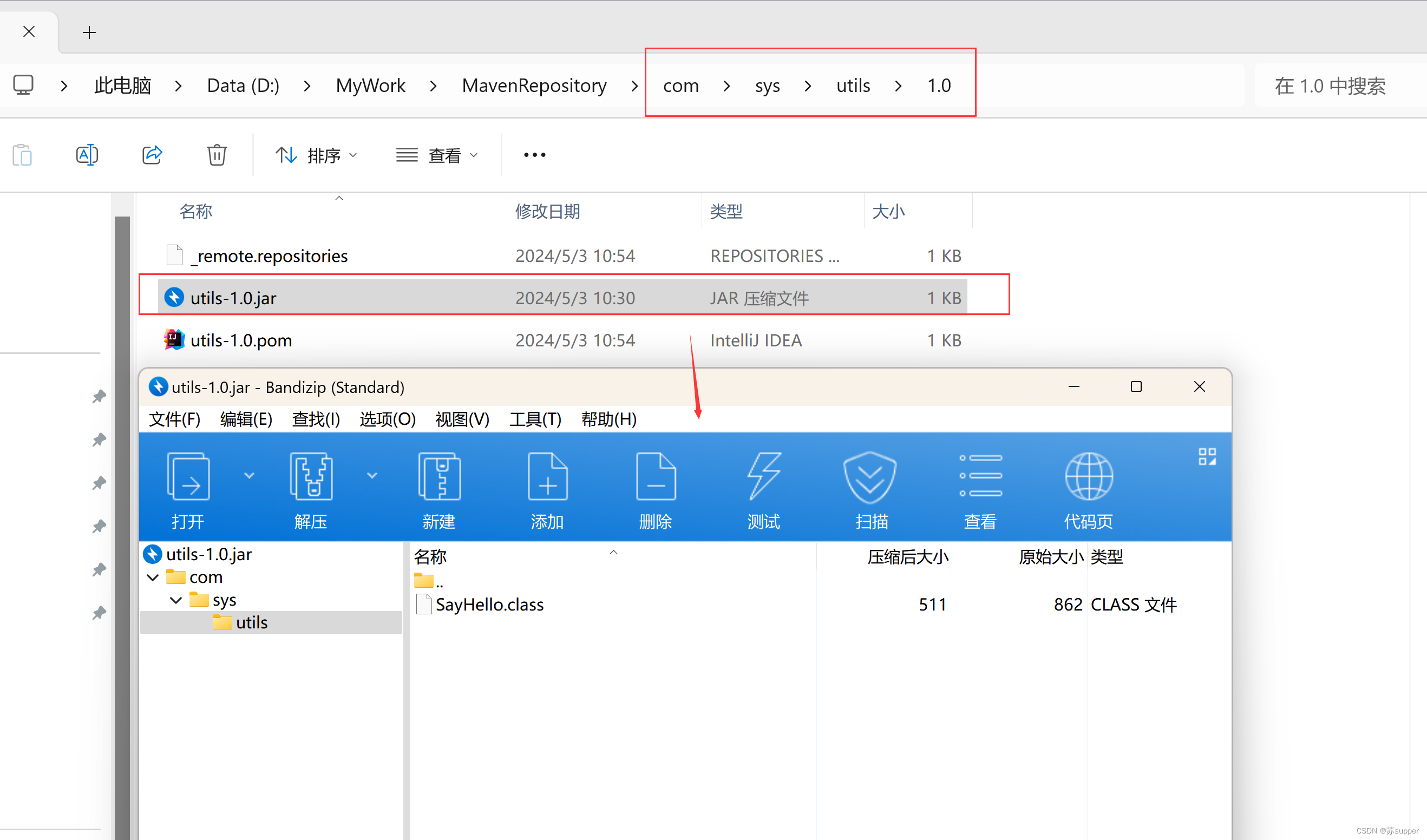Viewport: 1427px width, 840px height.
Task: Collapse the com folder in the archive tree
Action: click(152, 577)
